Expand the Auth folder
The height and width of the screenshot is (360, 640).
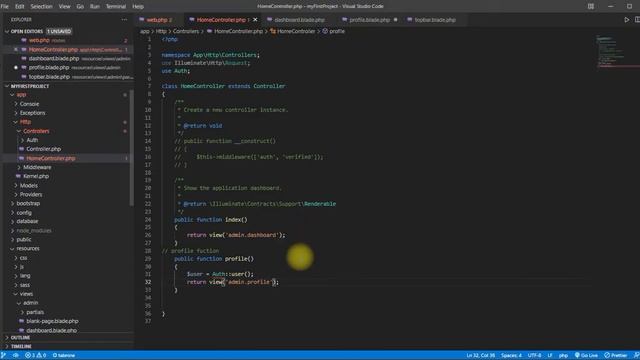(22, 140)
